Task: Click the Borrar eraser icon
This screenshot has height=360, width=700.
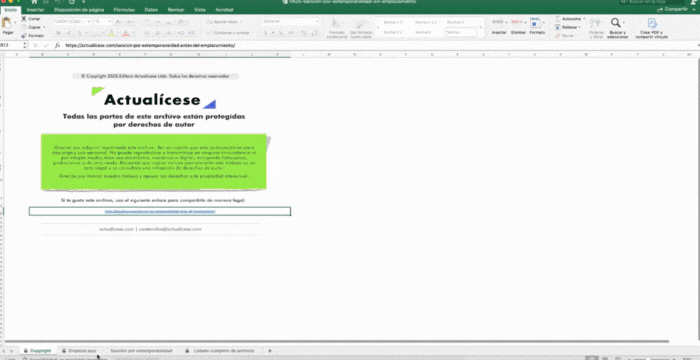Action: click(558, 36)
